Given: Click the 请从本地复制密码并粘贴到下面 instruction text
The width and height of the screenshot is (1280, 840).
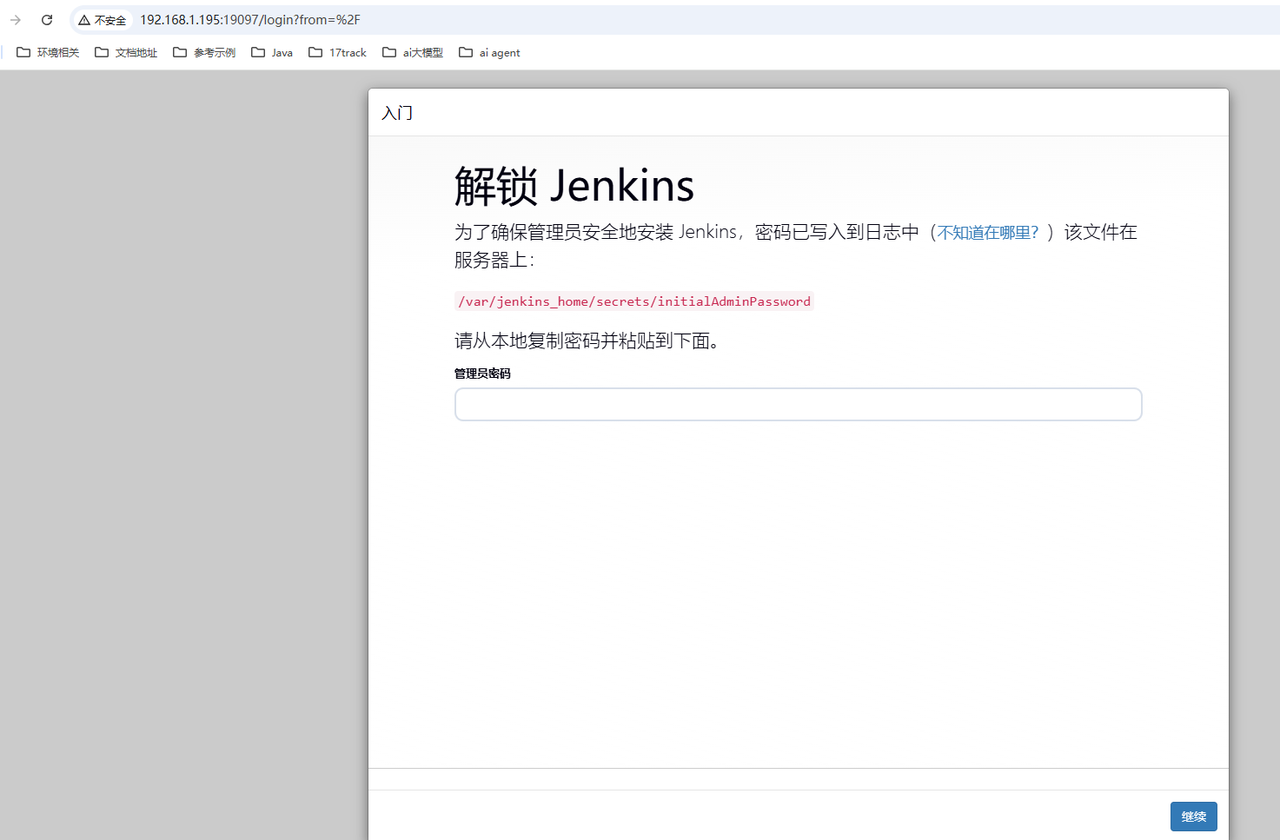Looking at the screenshot, I should (588, 340).
